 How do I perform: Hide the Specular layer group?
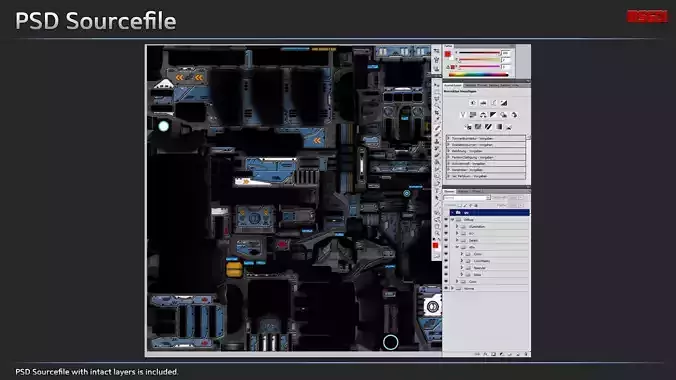pyautogui.click(x=446, y=268)
